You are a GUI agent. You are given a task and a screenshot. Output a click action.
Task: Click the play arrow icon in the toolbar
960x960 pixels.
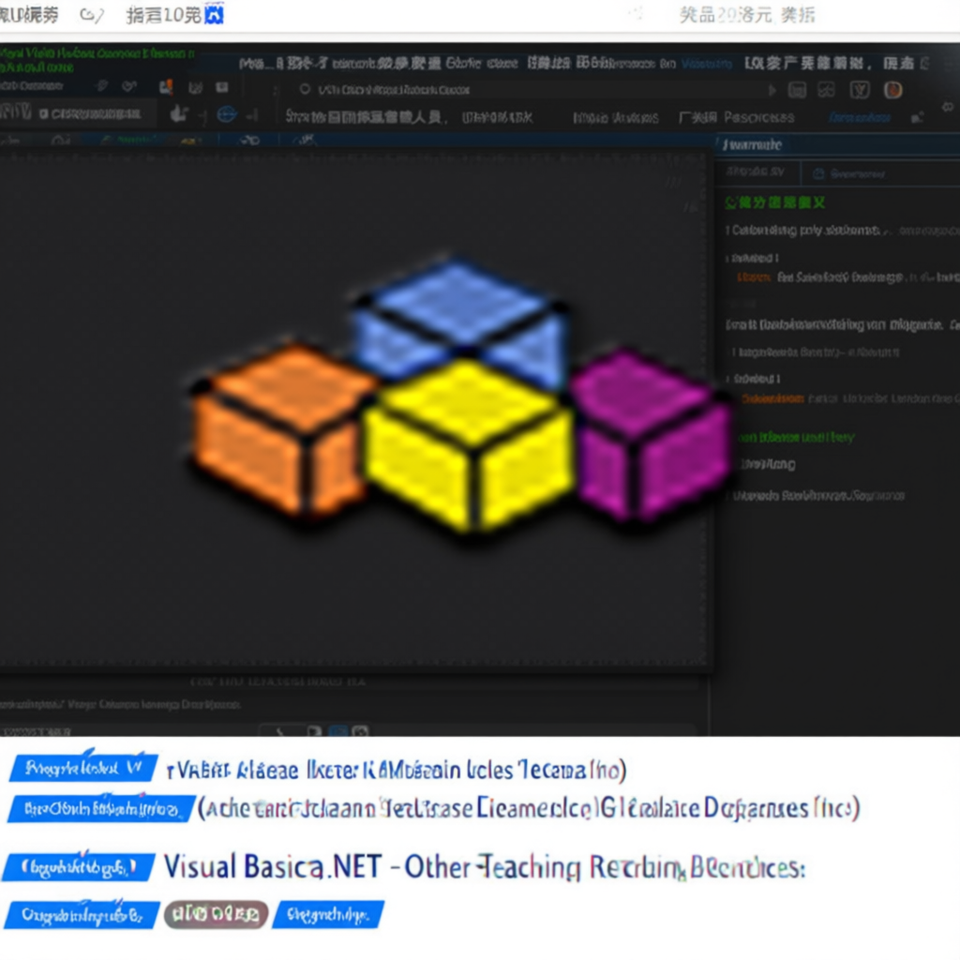coord(772,91)
